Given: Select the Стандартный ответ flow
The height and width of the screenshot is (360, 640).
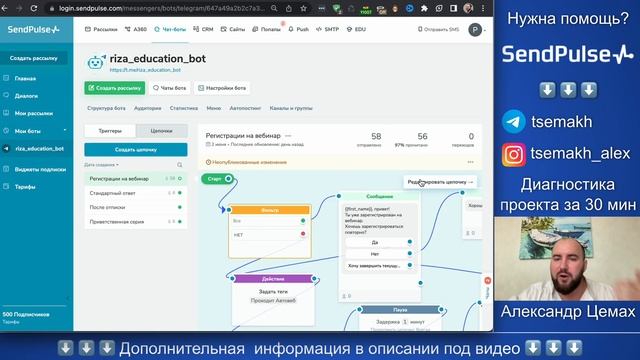Looking at the screenshot, I should [x=136, y=193].
